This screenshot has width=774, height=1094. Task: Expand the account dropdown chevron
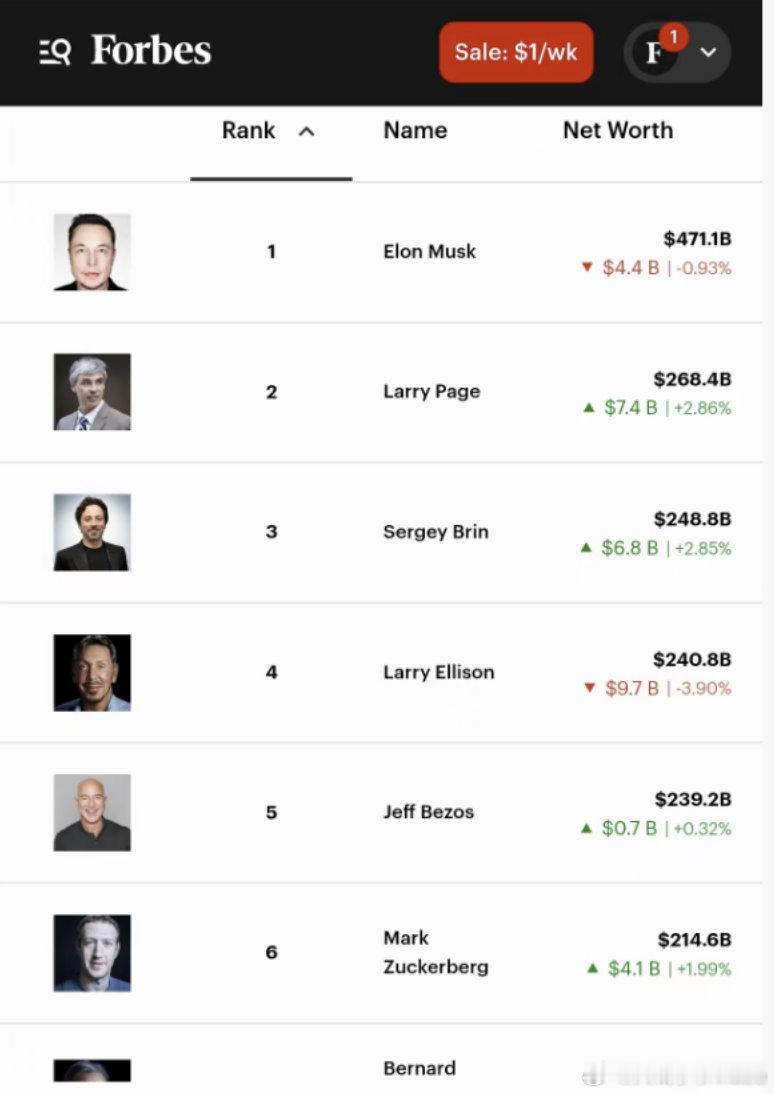pos(708,52)
